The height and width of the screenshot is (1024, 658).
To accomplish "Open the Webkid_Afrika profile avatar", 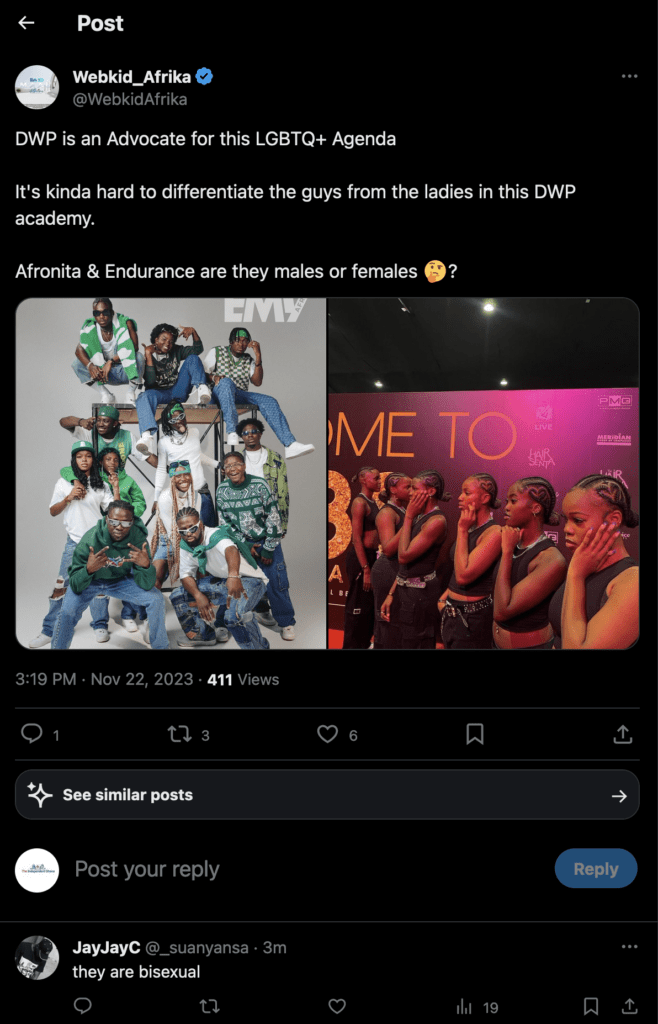I will [x=37, y=87].
